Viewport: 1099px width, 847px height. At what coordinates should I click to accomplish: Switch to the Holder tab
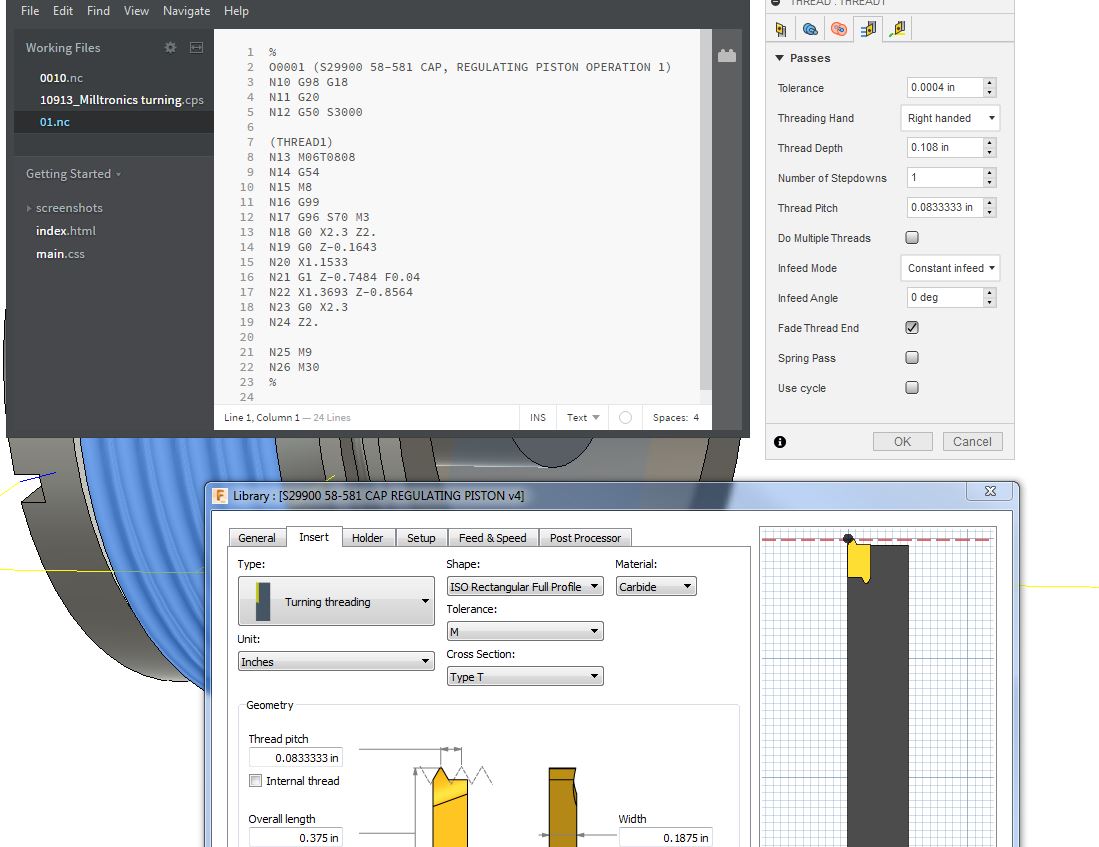pyautogui.click(x=367, y=538)
